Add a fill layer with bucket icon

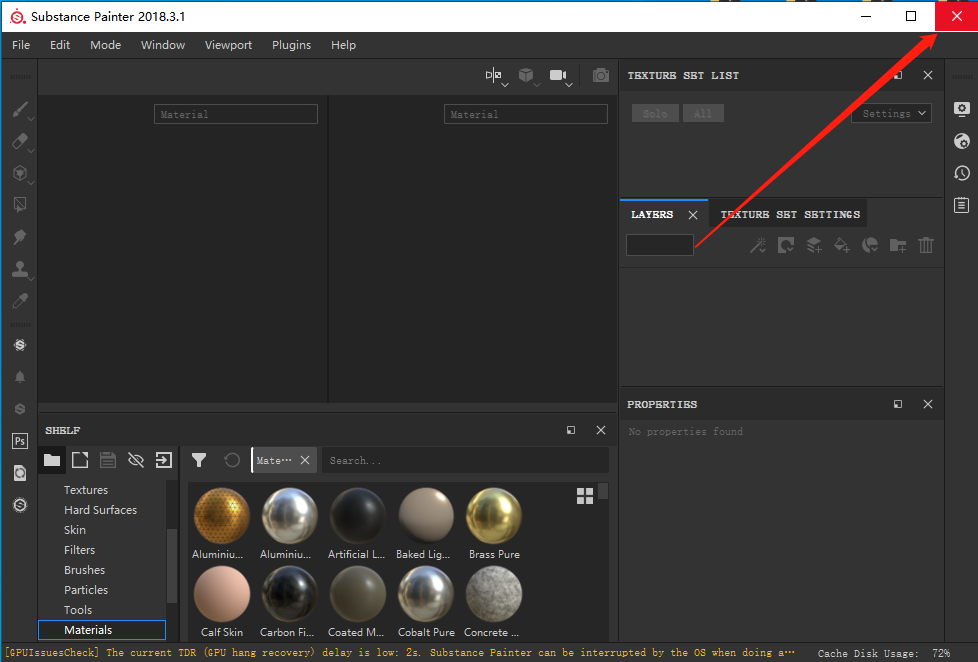tap(842, 245)
